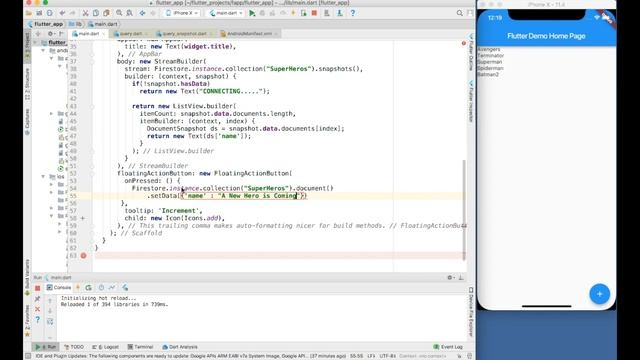Click the Find magnifier icon
The image size is (640, 360).
tap(119, 13)
